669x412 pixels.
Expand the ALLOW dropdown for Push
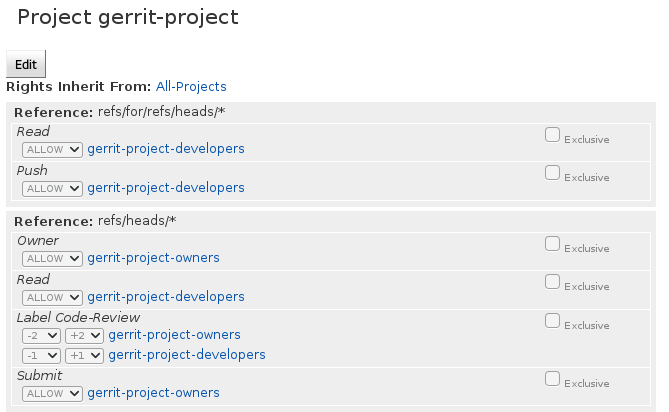point(52,189)
